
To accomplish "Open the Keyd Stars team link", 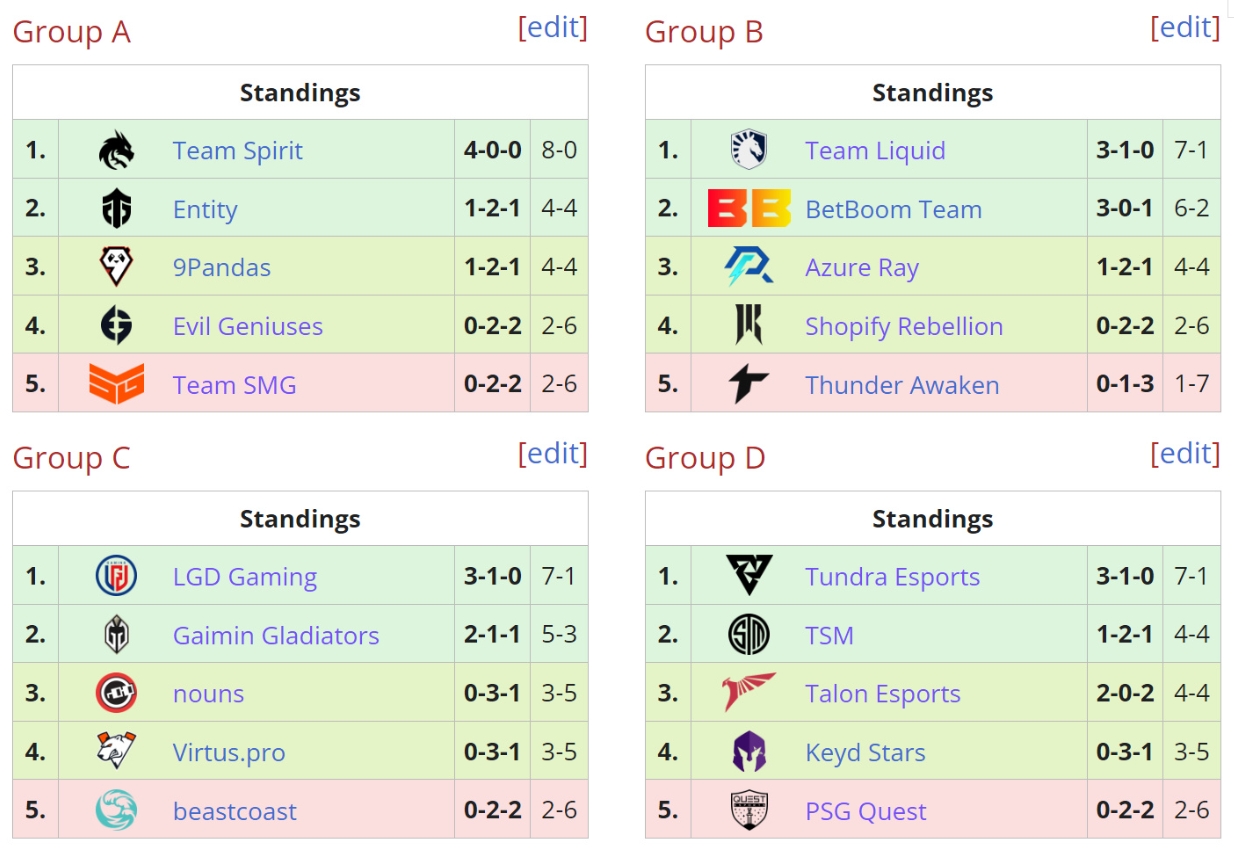I will tap(865, 753).
